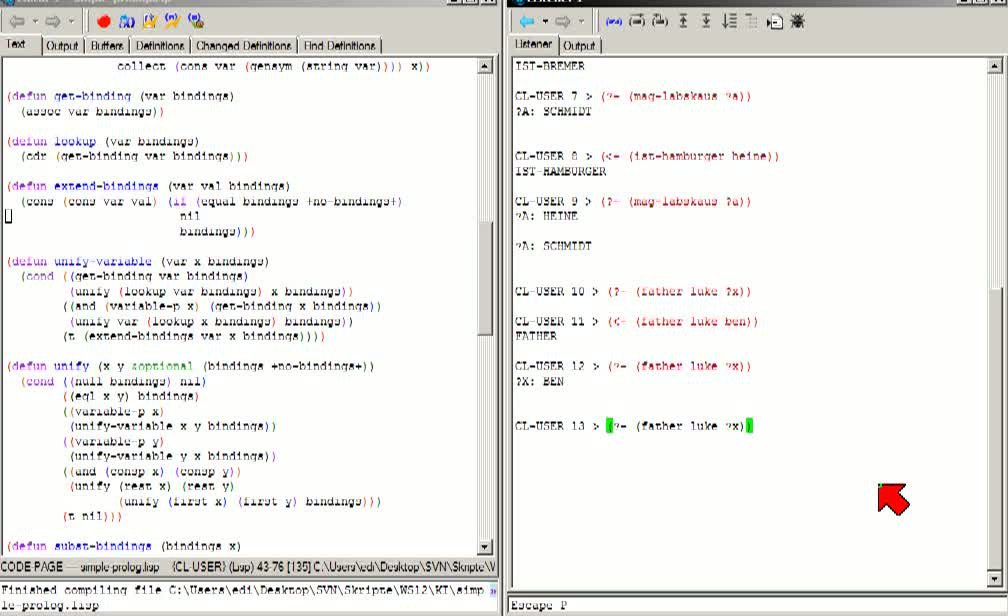Click the editor scrollbar up arrow
Viewport: 1008px width, 616px height.
485,66
